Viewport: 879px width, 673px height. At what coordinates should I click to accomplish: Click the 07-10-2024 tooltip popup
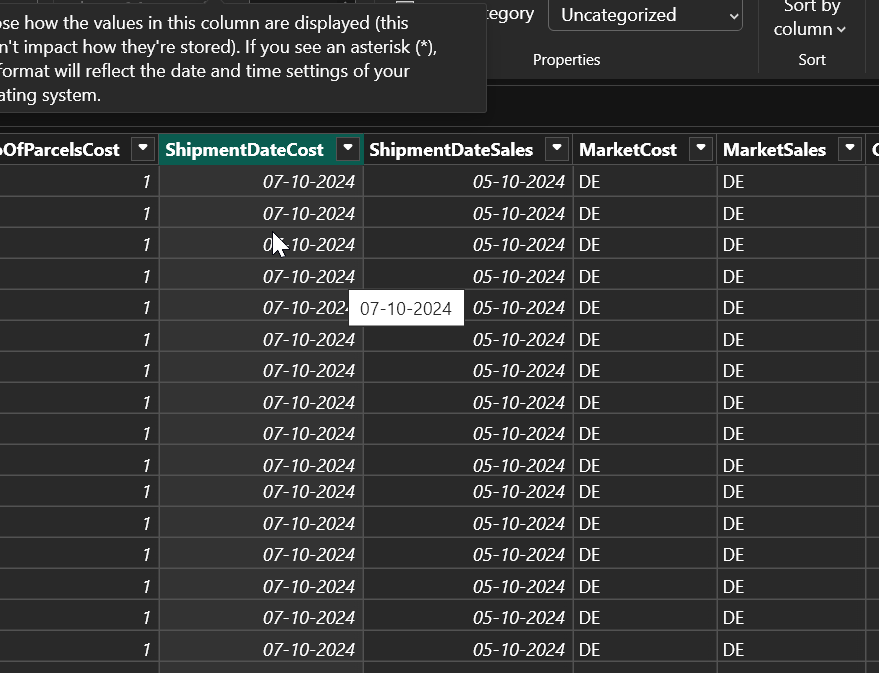coord(406,308)
